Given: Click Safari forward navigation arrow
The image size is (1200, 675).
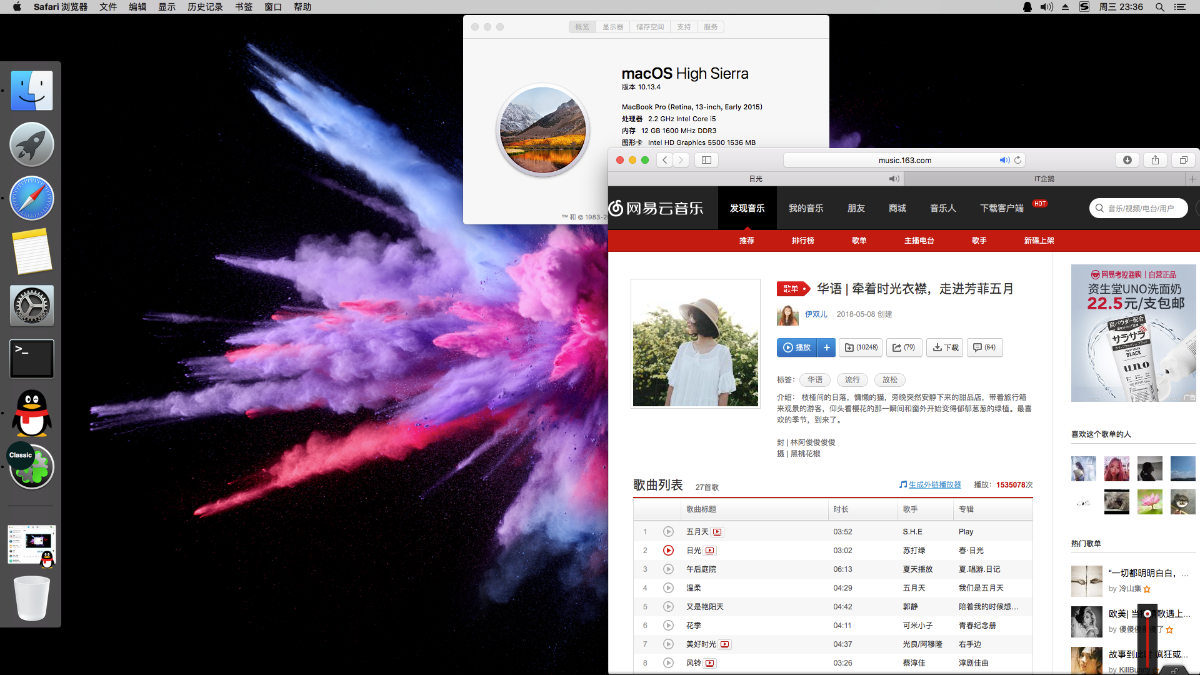Looking at the screenshot, I should tap(680, 160).
